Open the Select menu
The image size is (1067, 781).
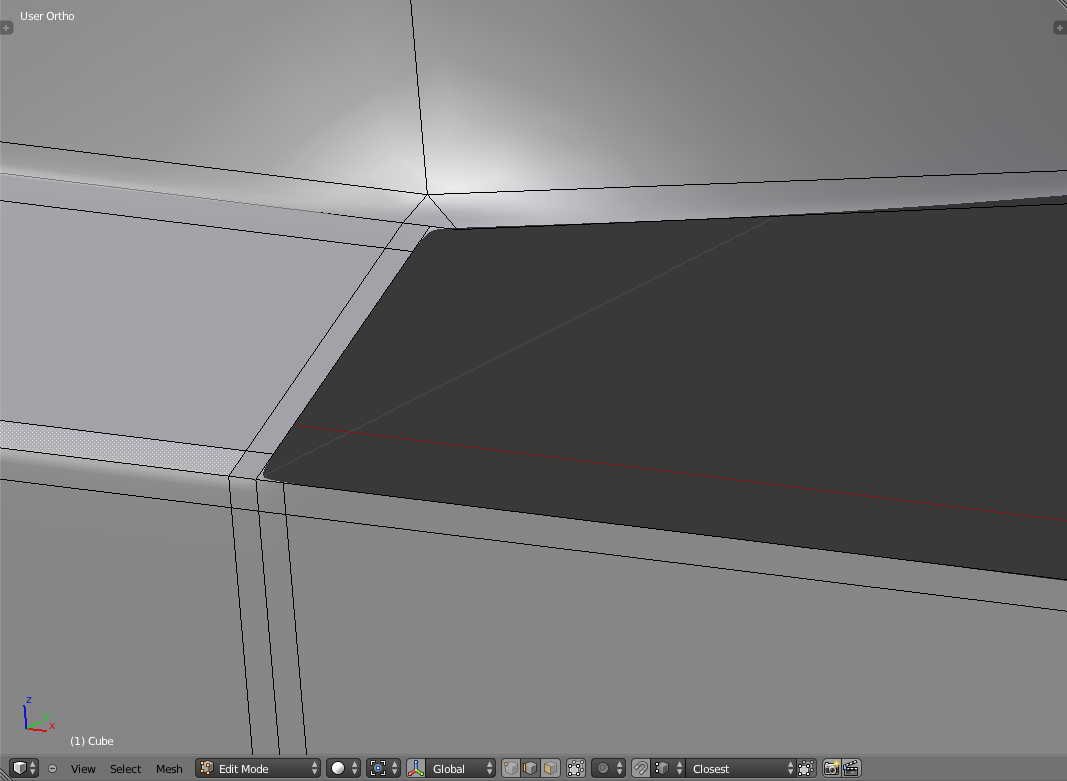point(125,769)
